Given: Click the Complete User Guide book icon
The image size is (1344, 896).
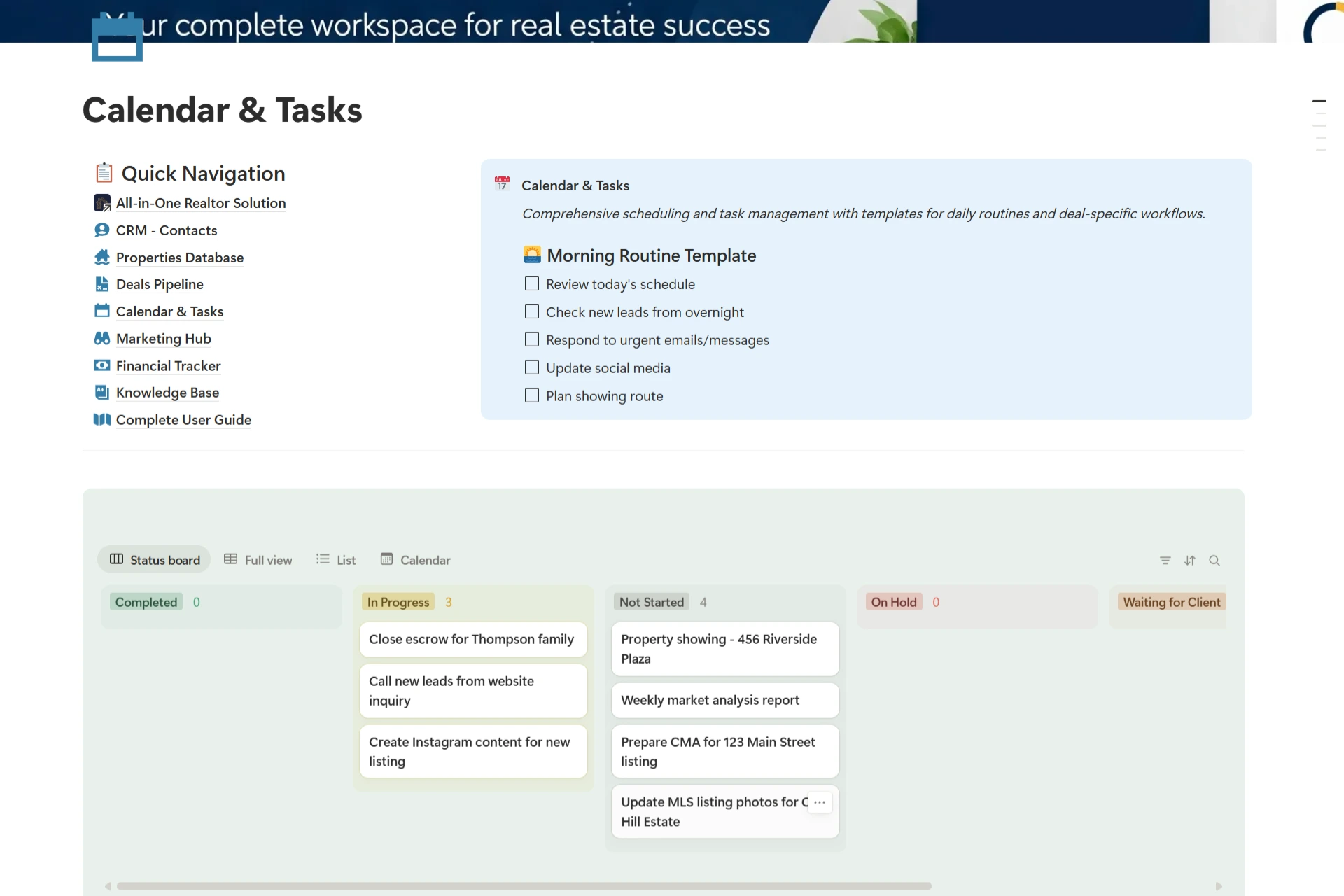Looking at the screenshot, I should tap(102, 420).
